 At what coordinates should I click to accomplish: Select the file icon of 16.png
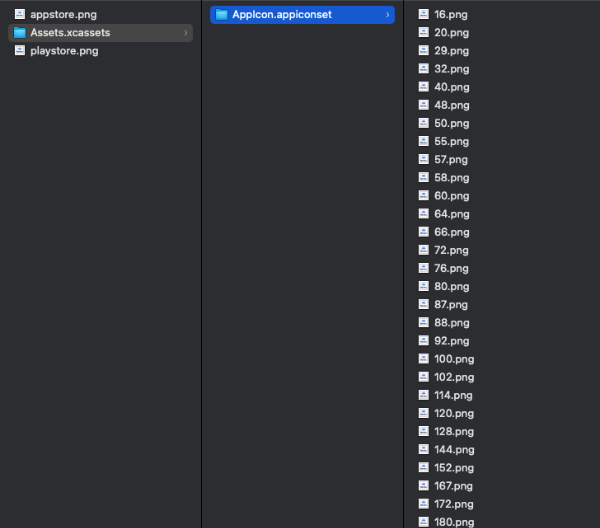pos(424,14)
